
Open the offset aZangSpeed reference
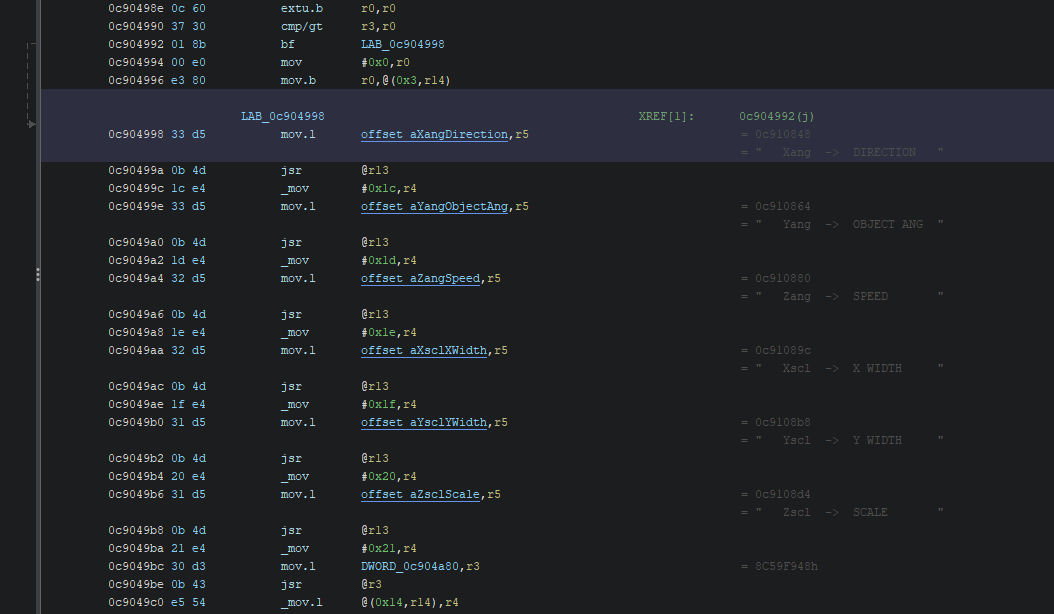[420, 279]
